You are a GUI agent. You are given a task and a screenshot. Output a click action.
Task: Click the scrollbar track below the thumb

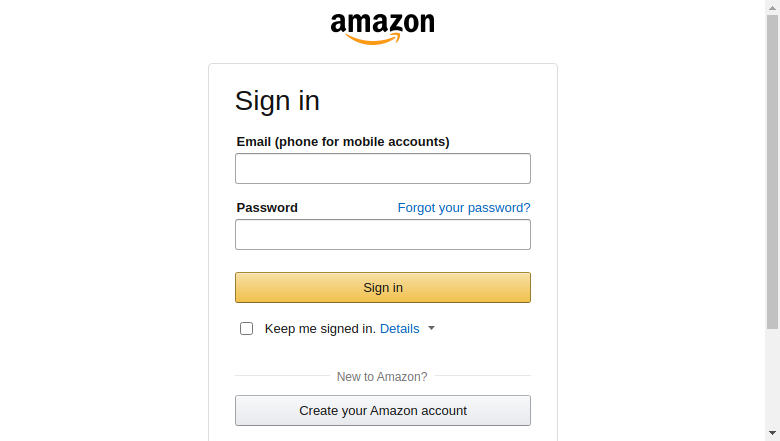772,378
